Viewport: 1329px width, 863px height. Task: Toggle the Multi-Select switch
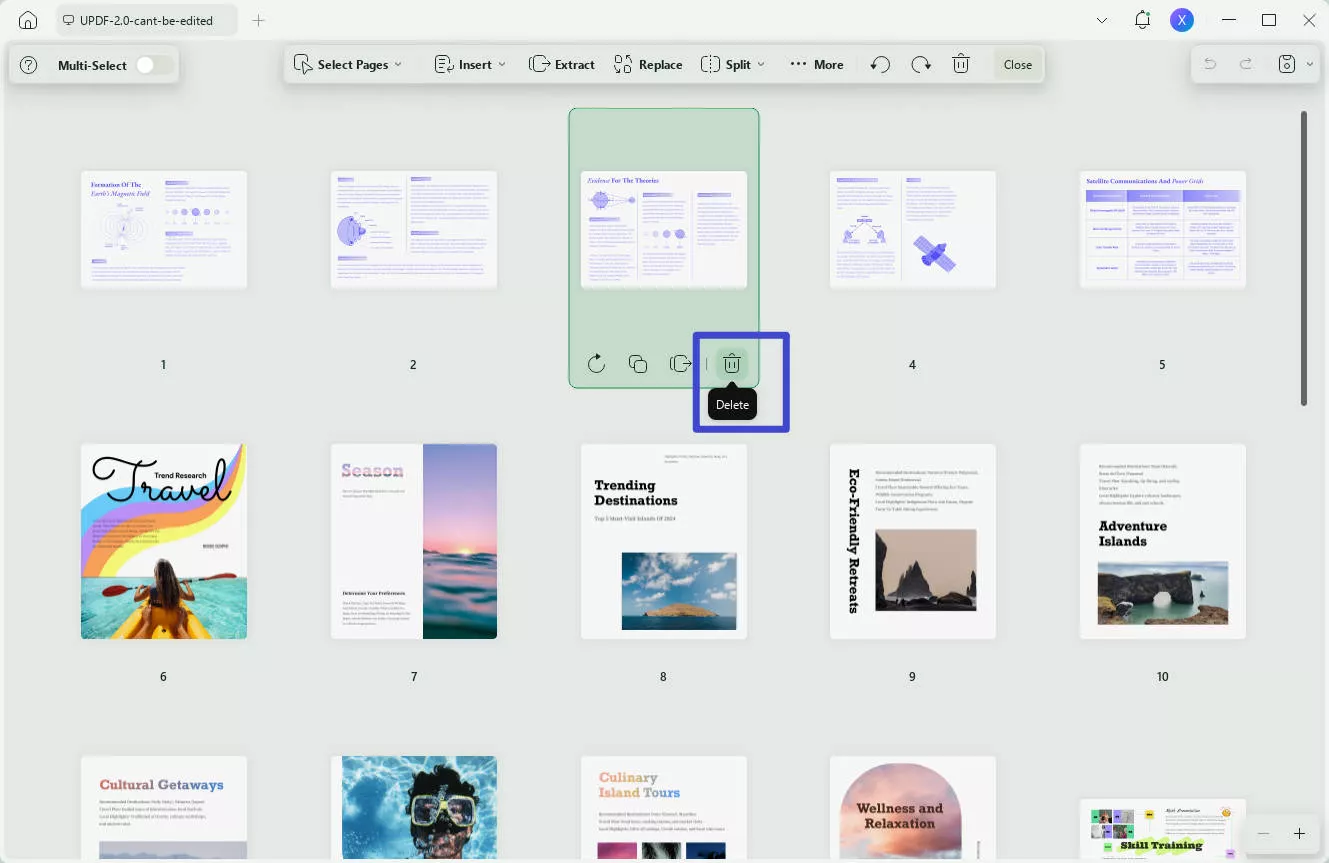pyautogui.click(x=153, y=65)
